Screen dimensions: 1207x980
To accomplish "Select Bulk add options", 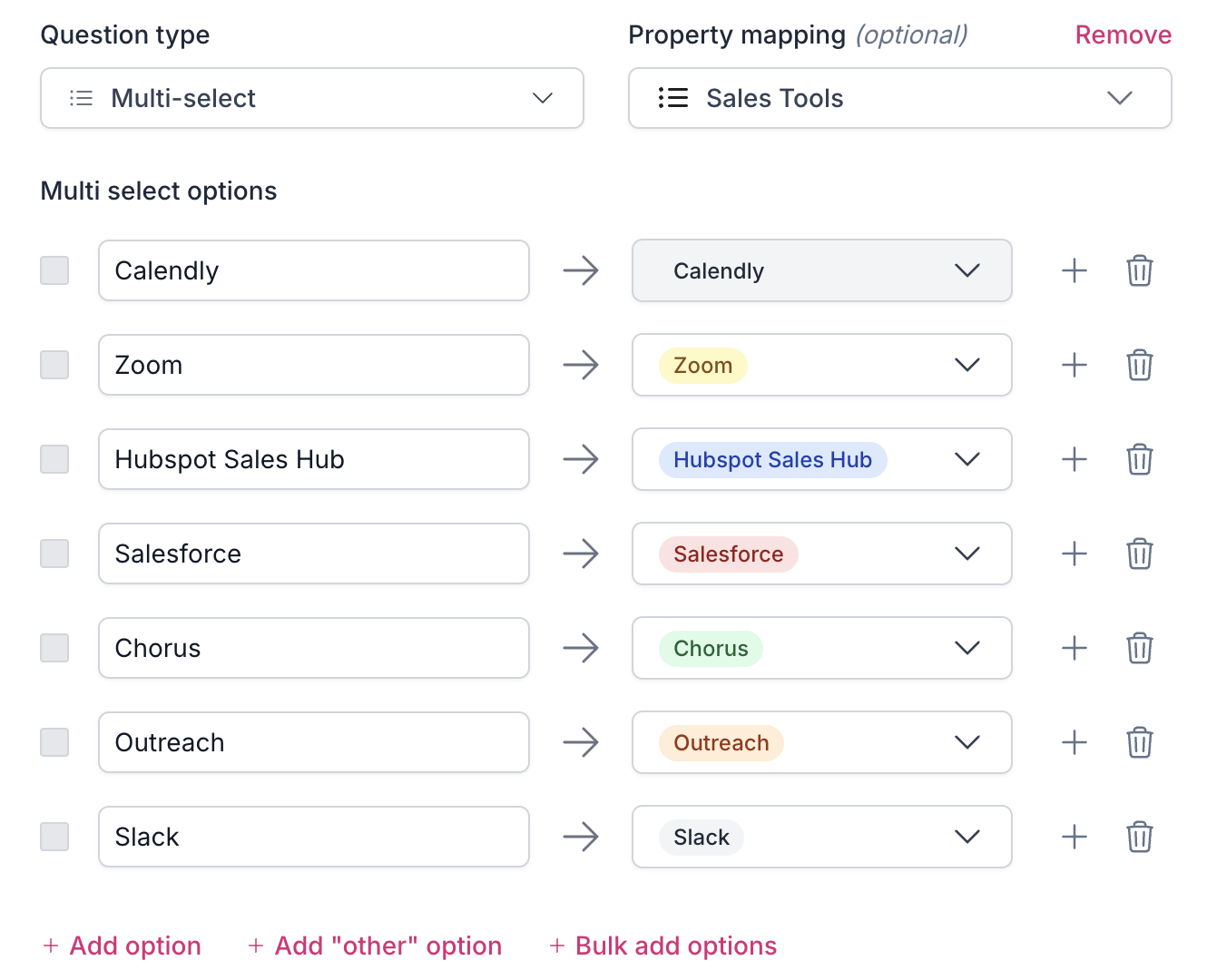I will tap(663, 946).
